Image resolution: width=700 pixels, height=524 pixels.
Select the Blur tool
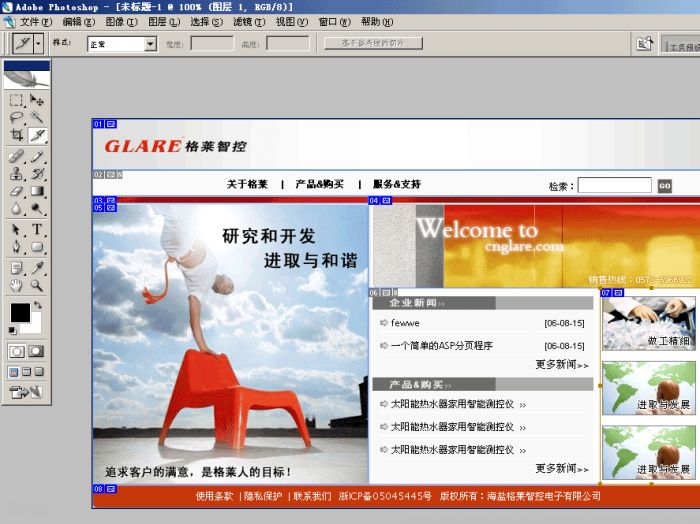17,208
